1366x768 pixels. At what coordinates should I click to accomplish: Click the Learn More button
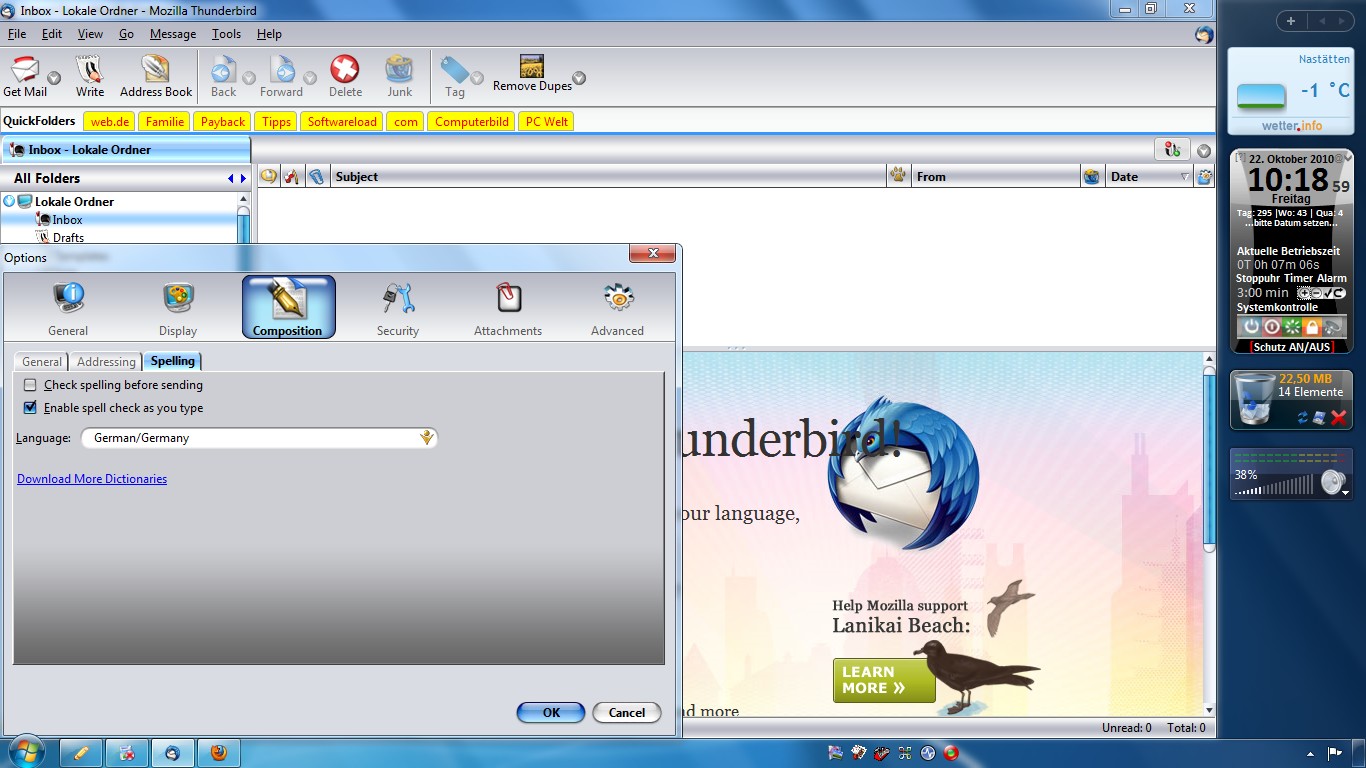coord(884,680)
